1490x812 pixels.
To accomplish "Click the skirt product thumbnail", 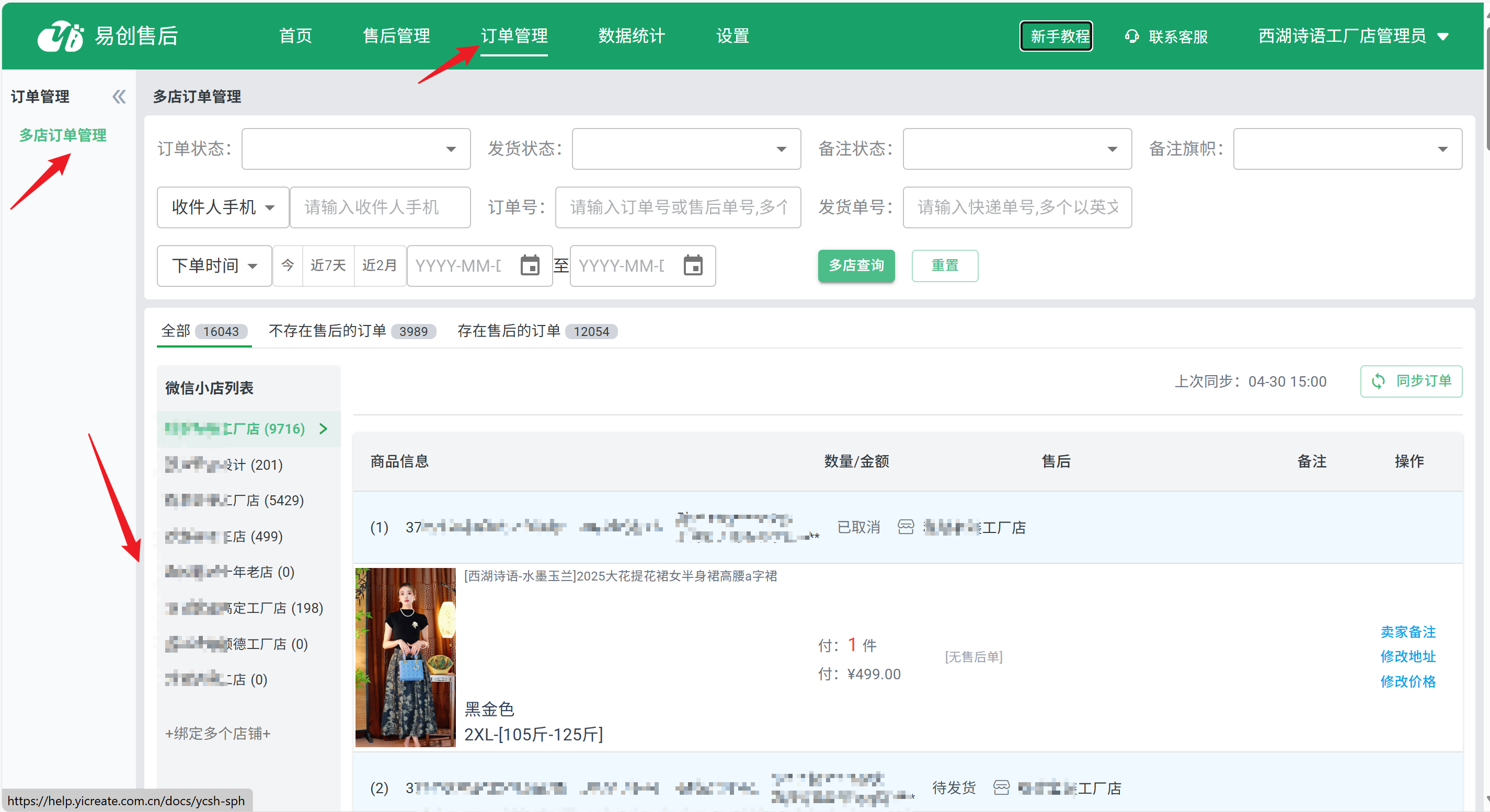I will coord(405,657).
